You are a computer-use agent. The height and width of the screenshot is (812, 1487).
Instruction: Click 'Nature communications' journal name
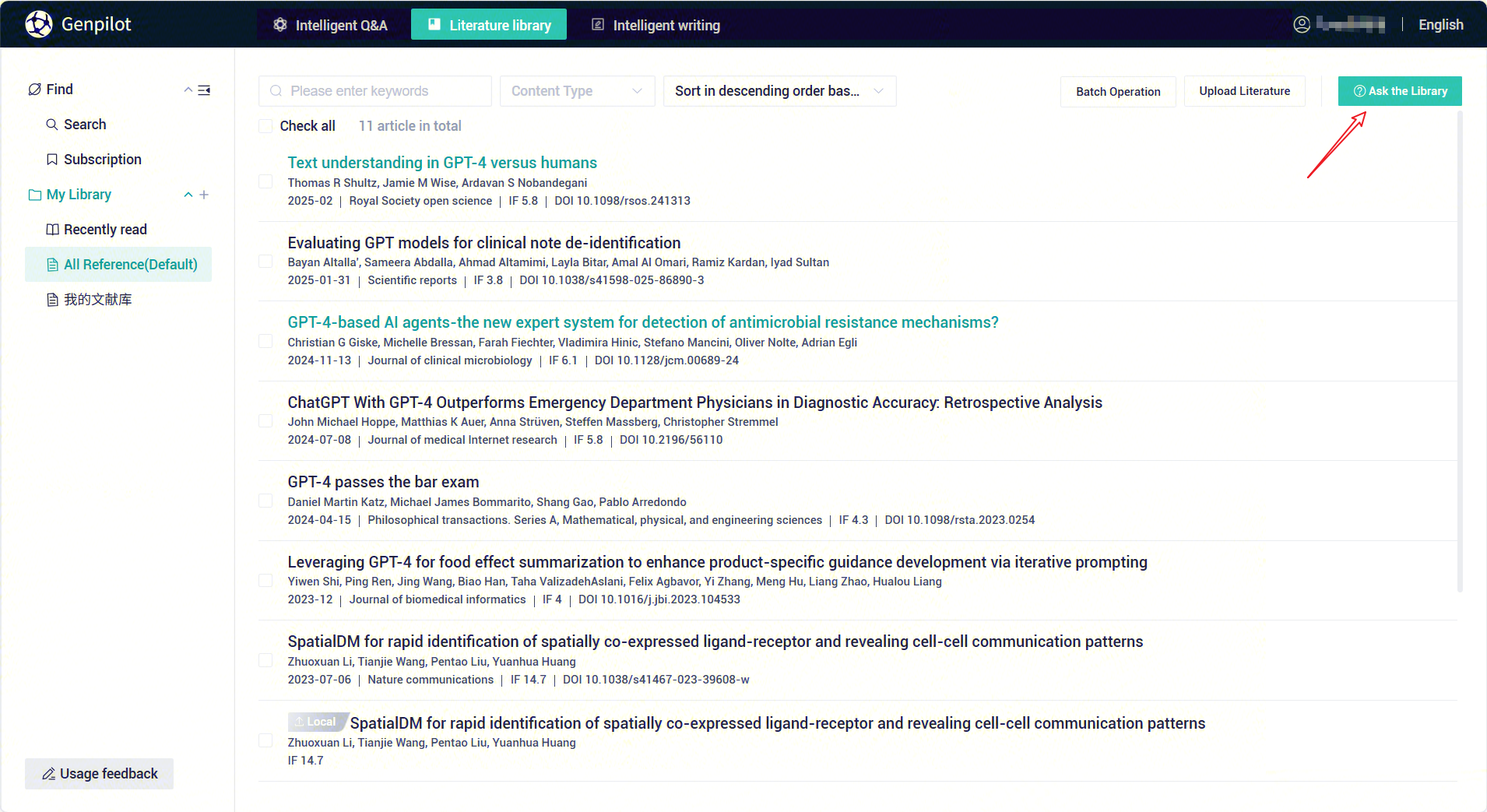431,680
